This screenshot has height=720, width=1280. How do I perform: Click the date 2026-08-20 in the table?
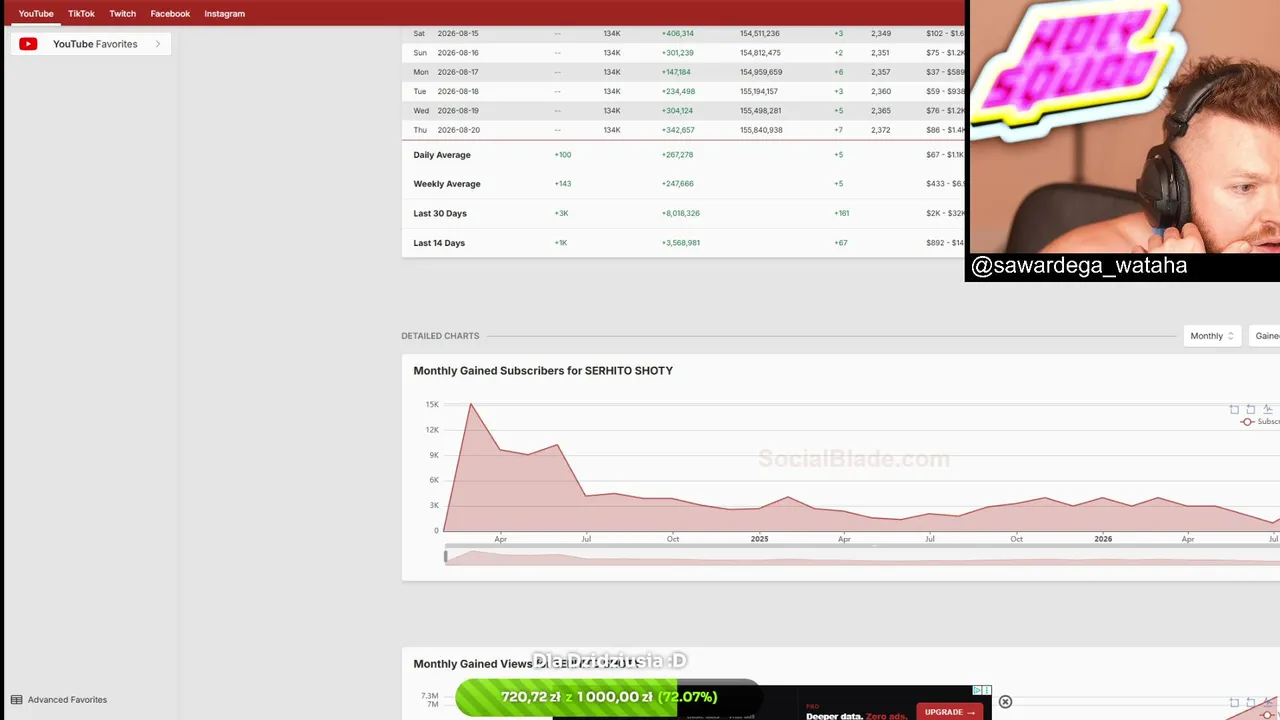(458, 130)
